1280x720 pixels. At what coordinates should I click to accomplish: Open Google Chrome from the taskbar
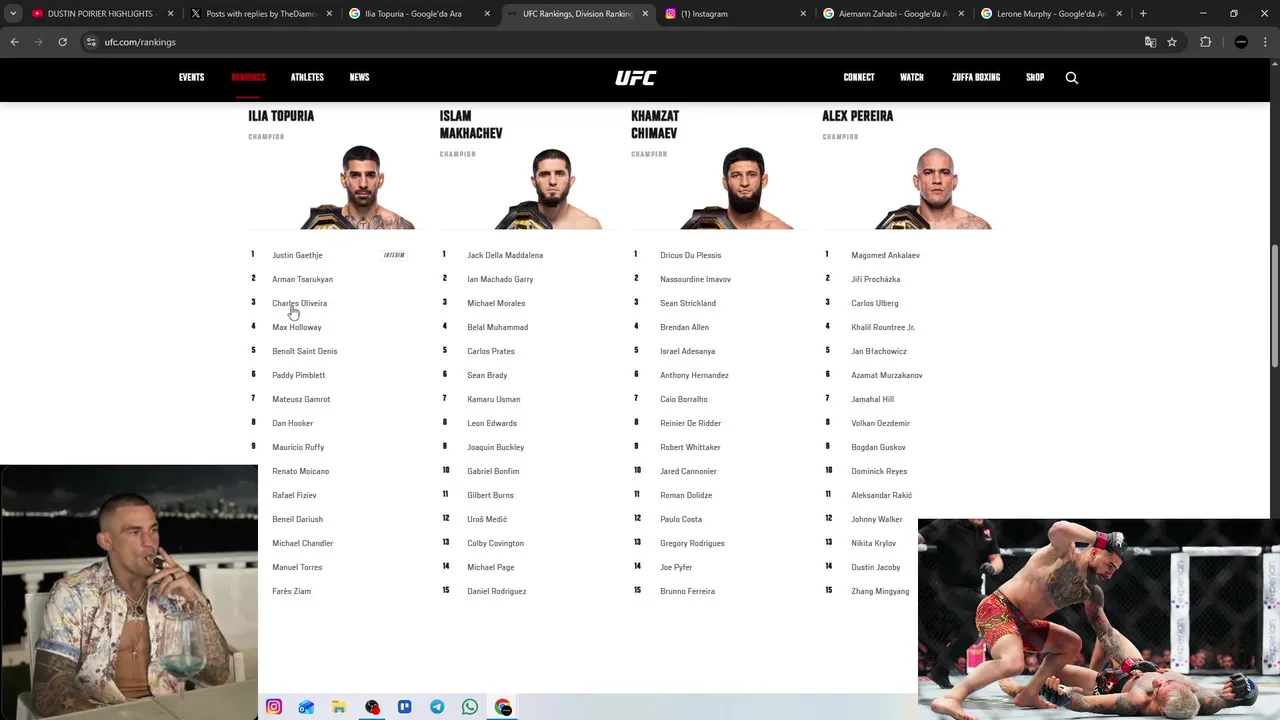[x=503, y=707]
